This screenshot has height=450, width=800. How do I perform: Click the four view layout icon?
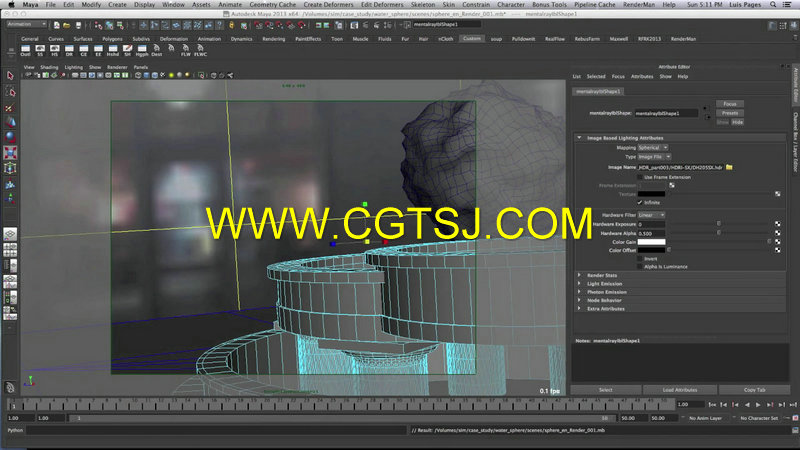coord(10,250)
